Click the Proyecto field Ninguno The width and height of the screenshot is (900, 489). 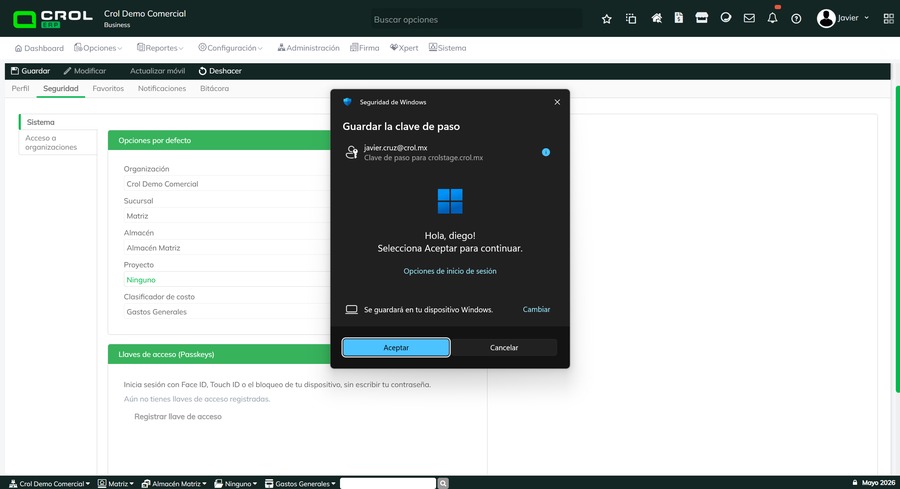[227, 280]
